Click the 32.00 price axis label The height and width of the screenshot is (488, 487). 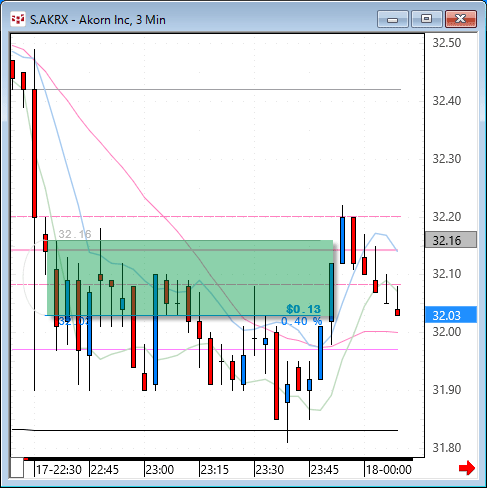point(447,332)
